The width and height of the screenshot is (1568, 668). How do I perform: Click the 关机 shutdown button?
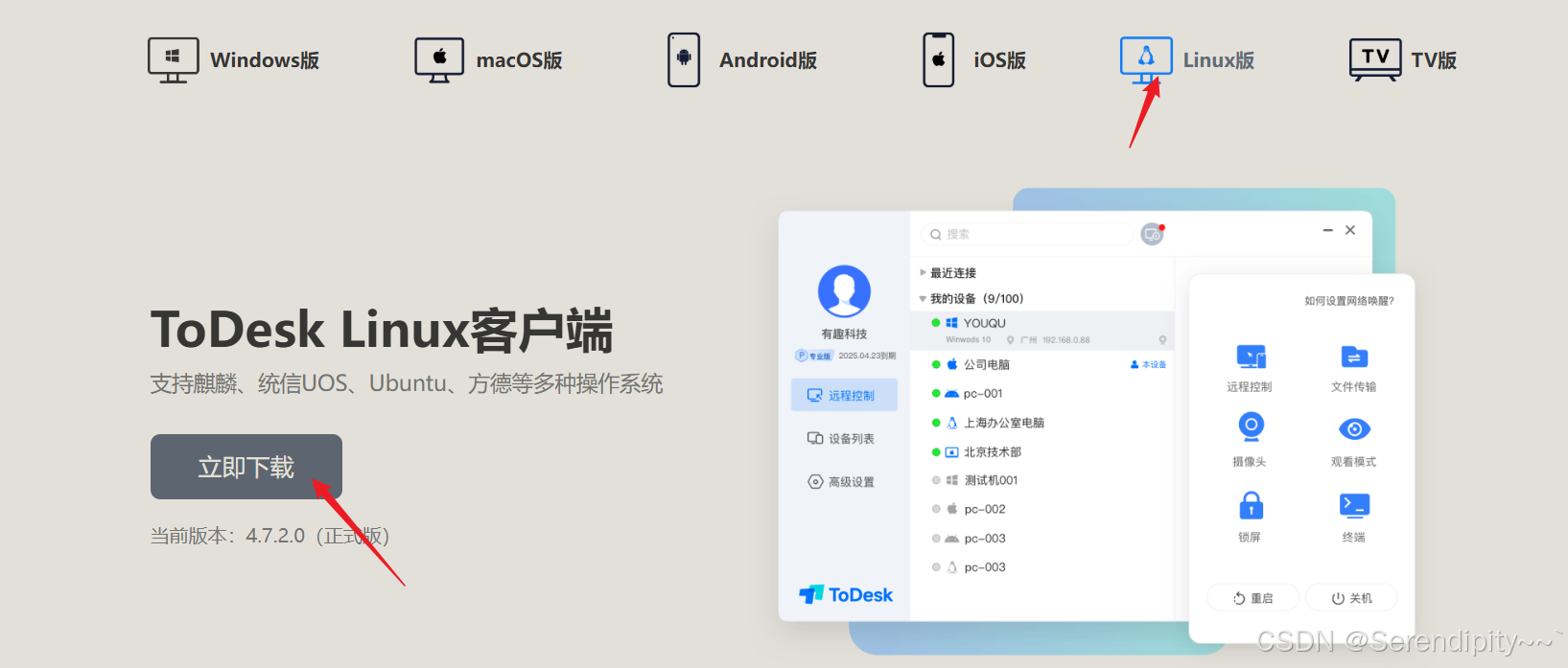(1351, 598)
